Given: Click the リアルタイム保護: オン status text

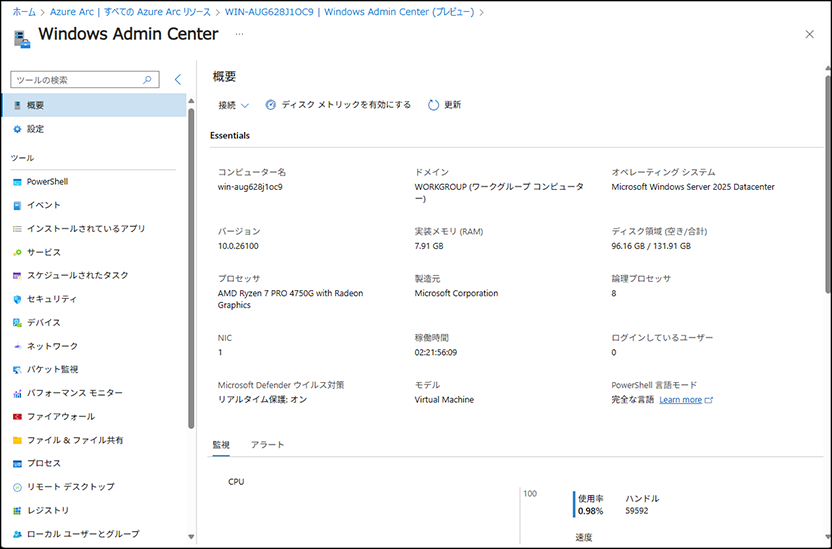Looking at the screenshot, I should click(262, 400).
